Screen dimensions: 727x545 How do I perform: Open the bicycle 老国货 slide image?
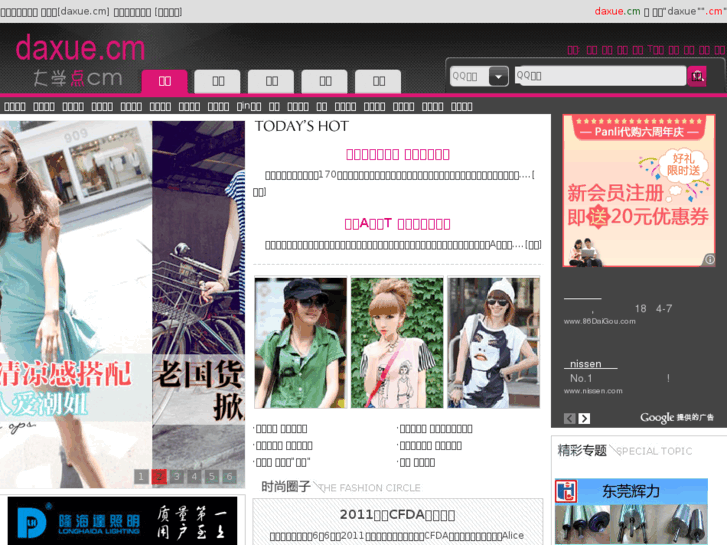coord(198,304)
